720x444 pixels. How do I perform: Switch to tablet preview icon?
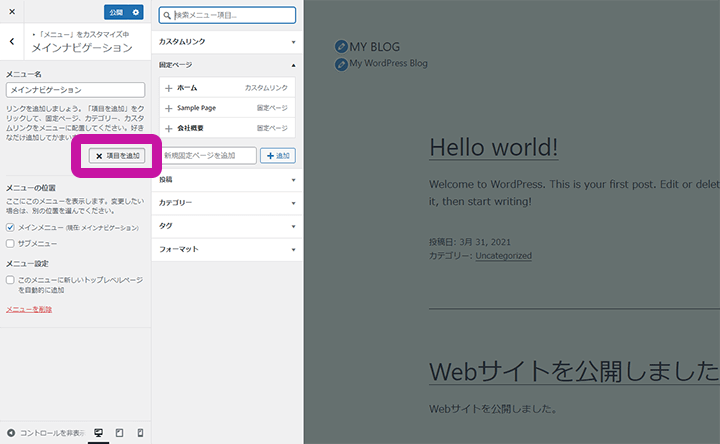120,433
